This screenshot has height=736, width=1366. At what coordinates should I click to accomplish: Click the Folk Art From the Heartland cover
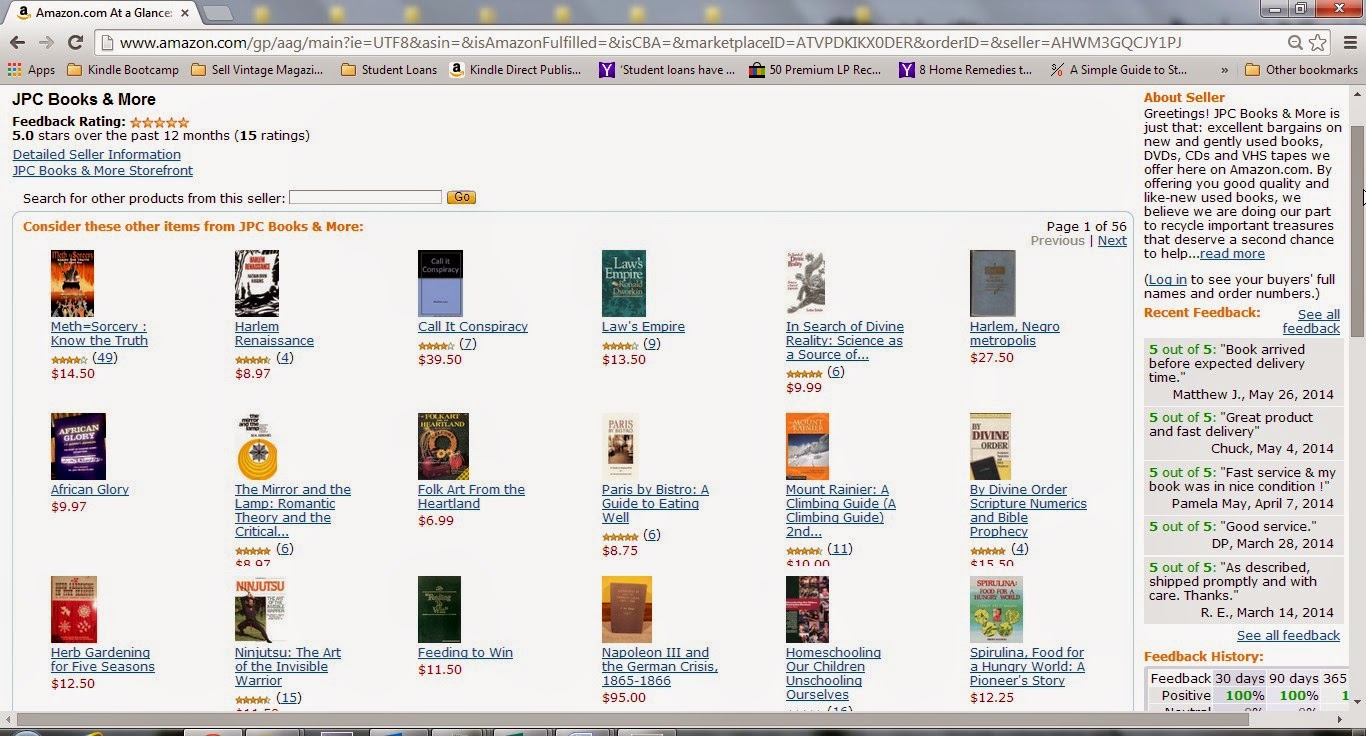pos(443,446)
